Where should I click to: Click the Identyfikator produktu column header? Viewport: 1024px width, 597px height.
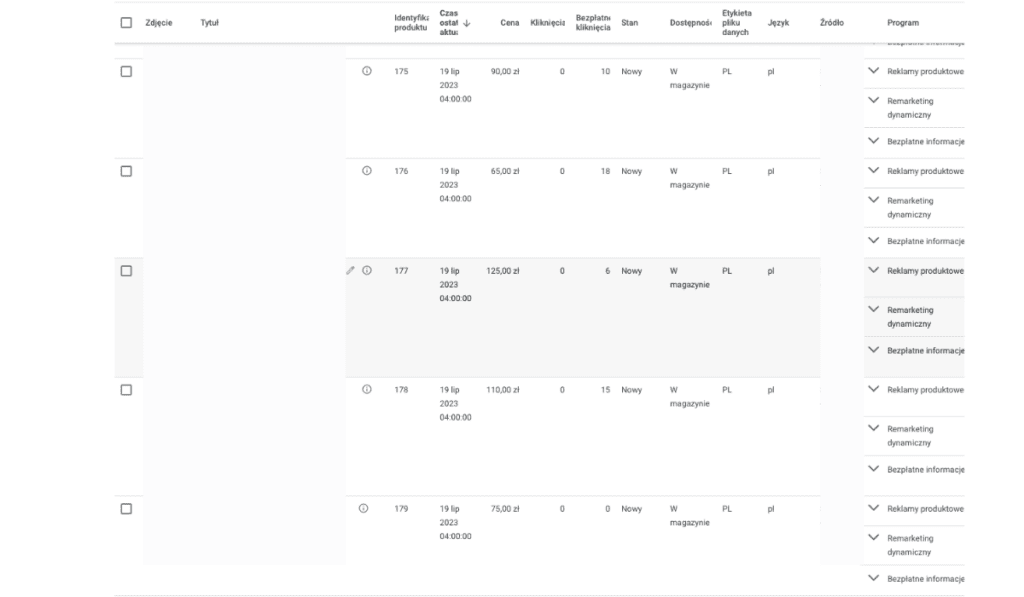pyautogui.click(x=411, y=22)
